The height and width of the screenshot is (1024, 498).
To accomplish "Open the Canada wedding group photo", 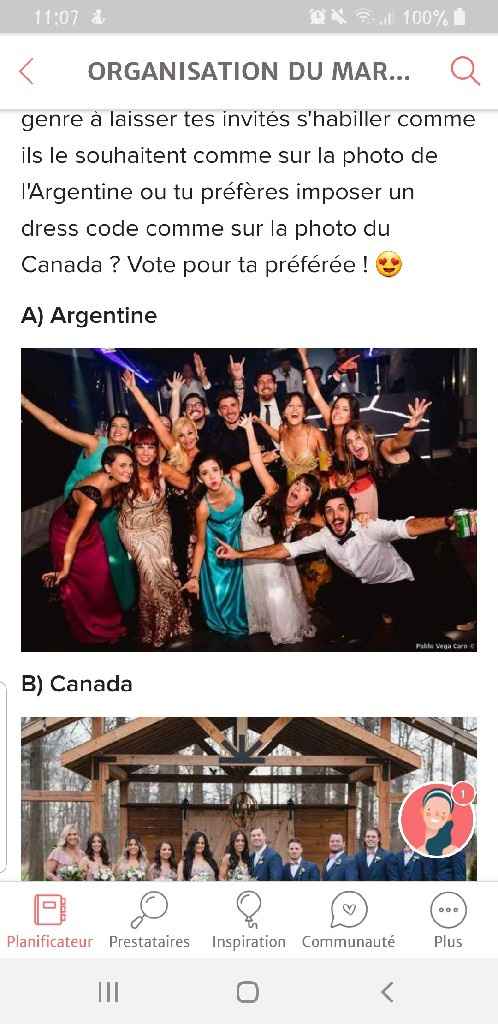I will 249,799.
